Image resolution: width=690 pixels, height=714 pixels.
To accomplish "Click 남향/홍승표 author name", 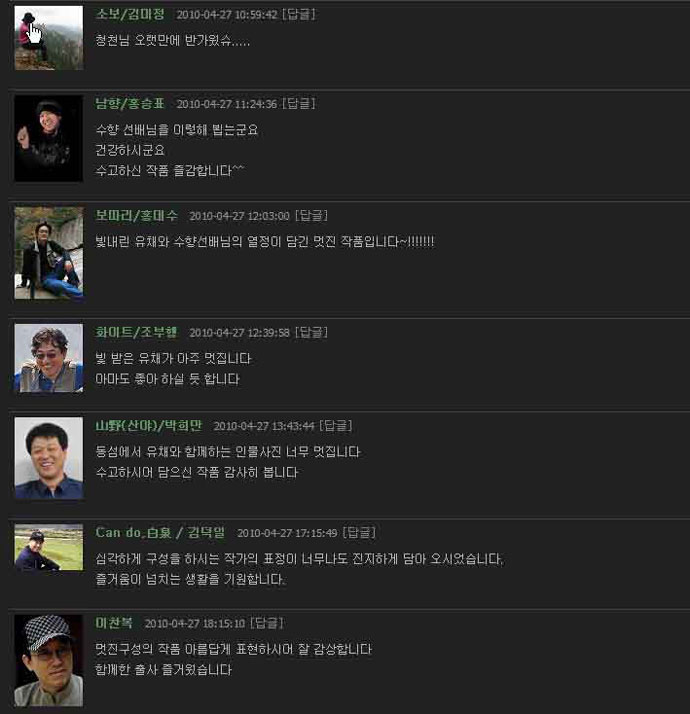I will click(x=130, y=103).
